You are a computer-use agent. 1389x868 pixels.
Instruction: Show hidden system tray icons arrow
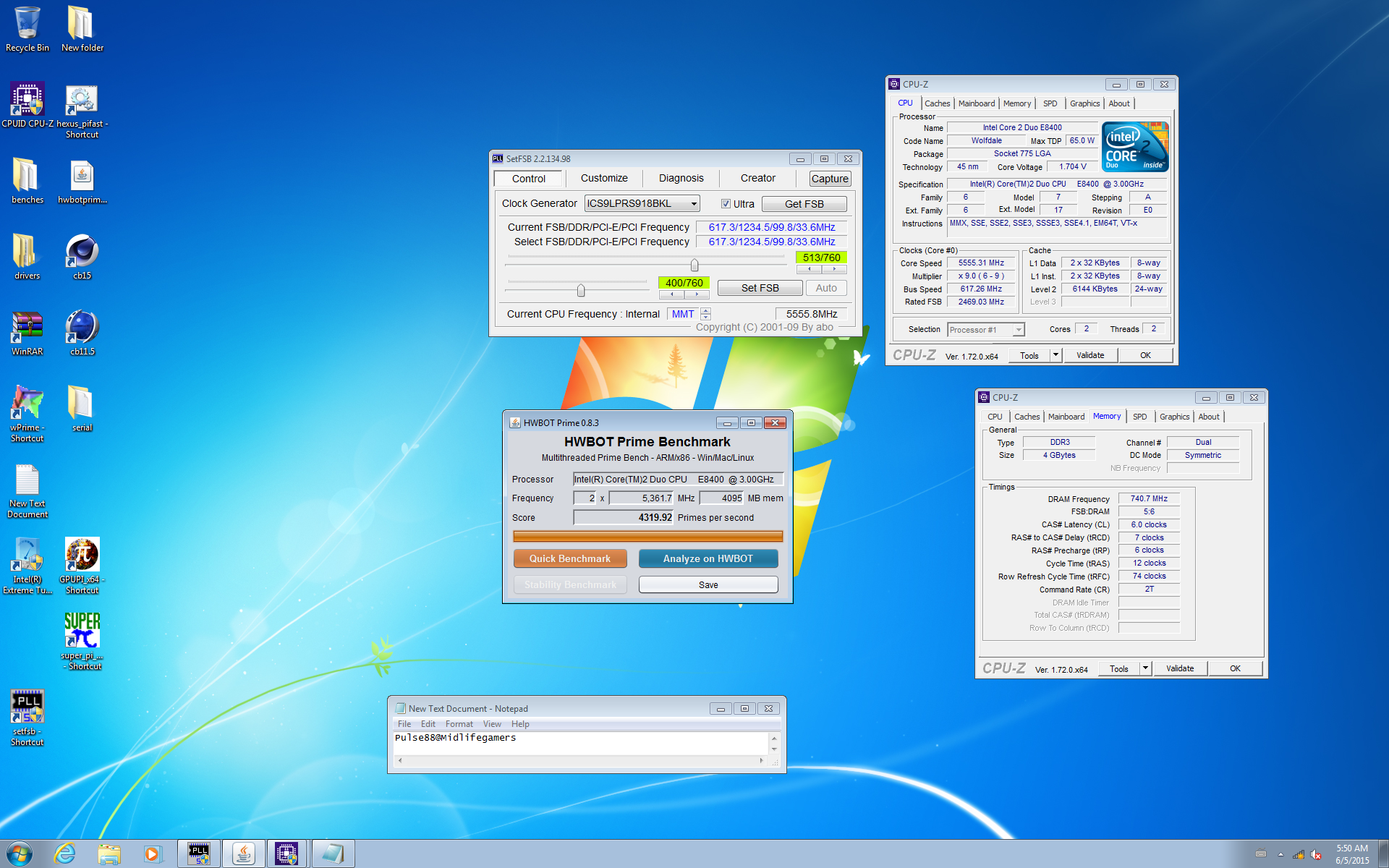1280,854
